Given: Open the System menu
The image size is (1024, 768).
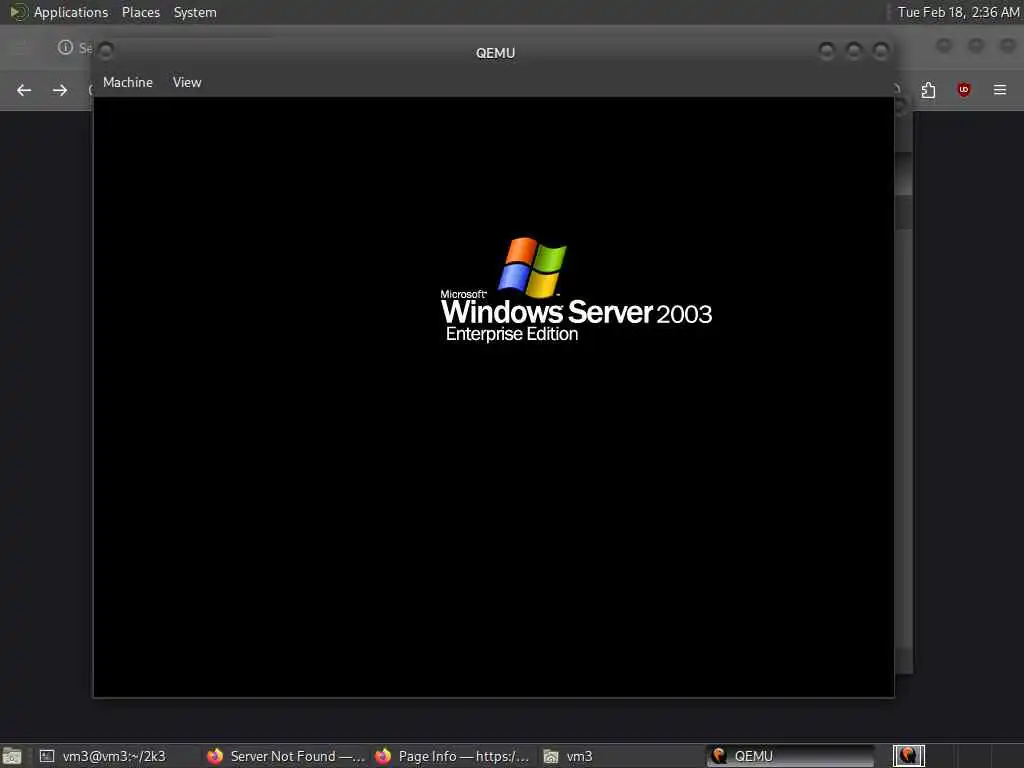Looking at the screenshot, I should (195, 12).
